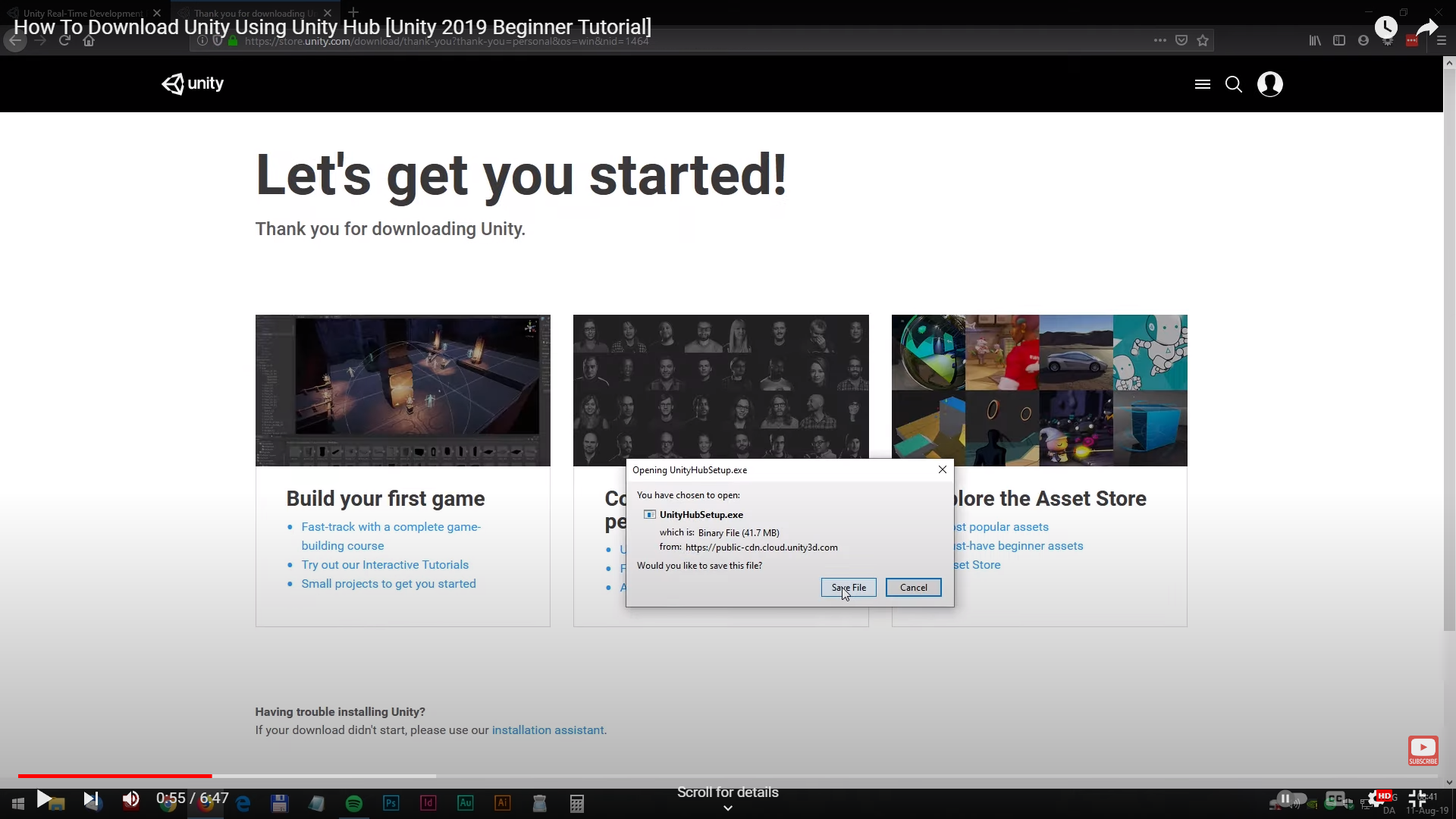Open Microsoft Edge from the taskbar
The height and width of the screenshot is (819, 1456).
click(x=243, y=803)
